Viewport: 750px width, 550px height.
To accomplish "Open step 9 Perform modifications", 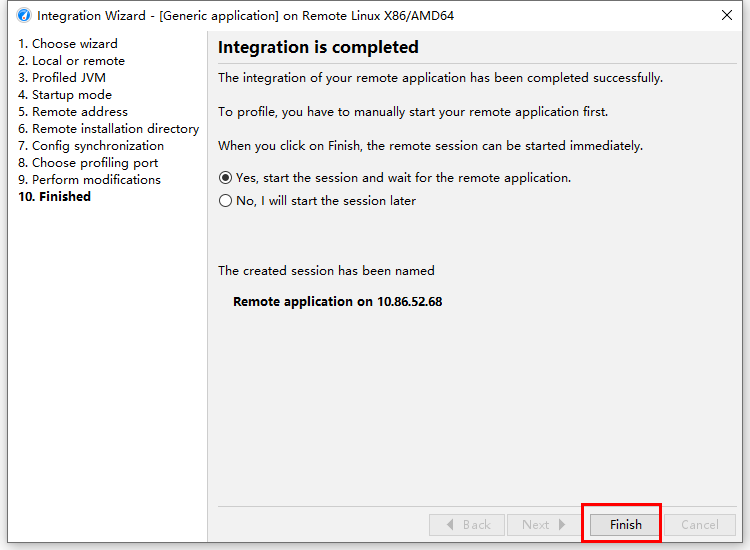I will [x=89, y=180].
